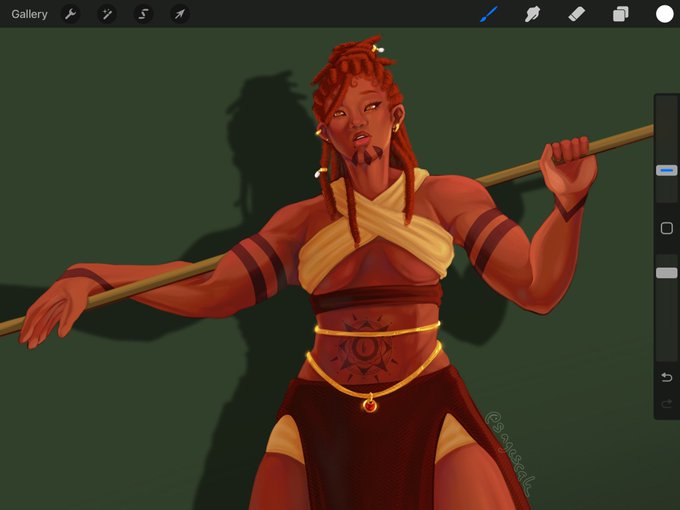Open the Layers panel
Image resolution: width=680 pixels, height=510 pixels.
tap(621, 14)
